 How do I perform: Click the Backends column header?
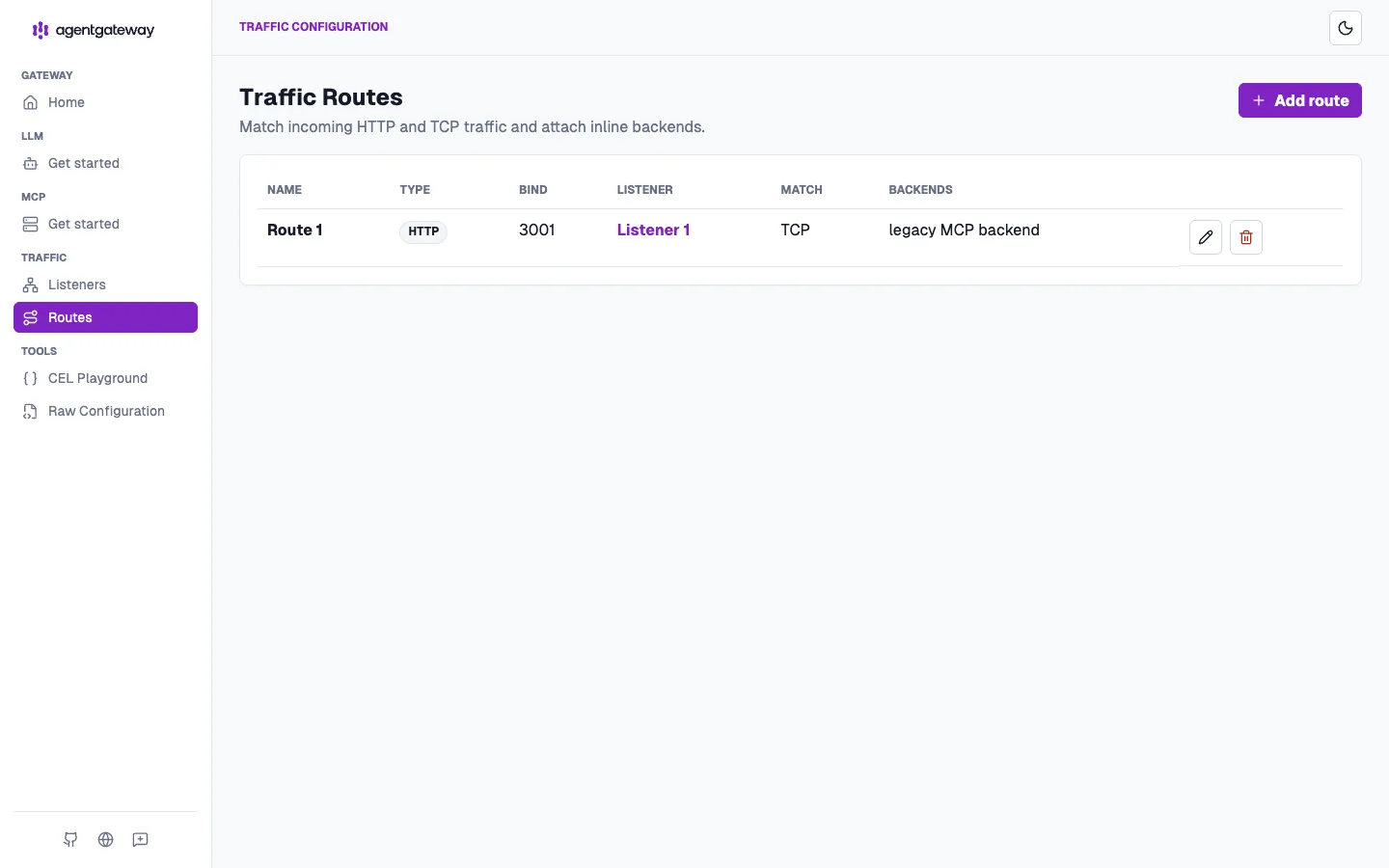coord(920,190)
